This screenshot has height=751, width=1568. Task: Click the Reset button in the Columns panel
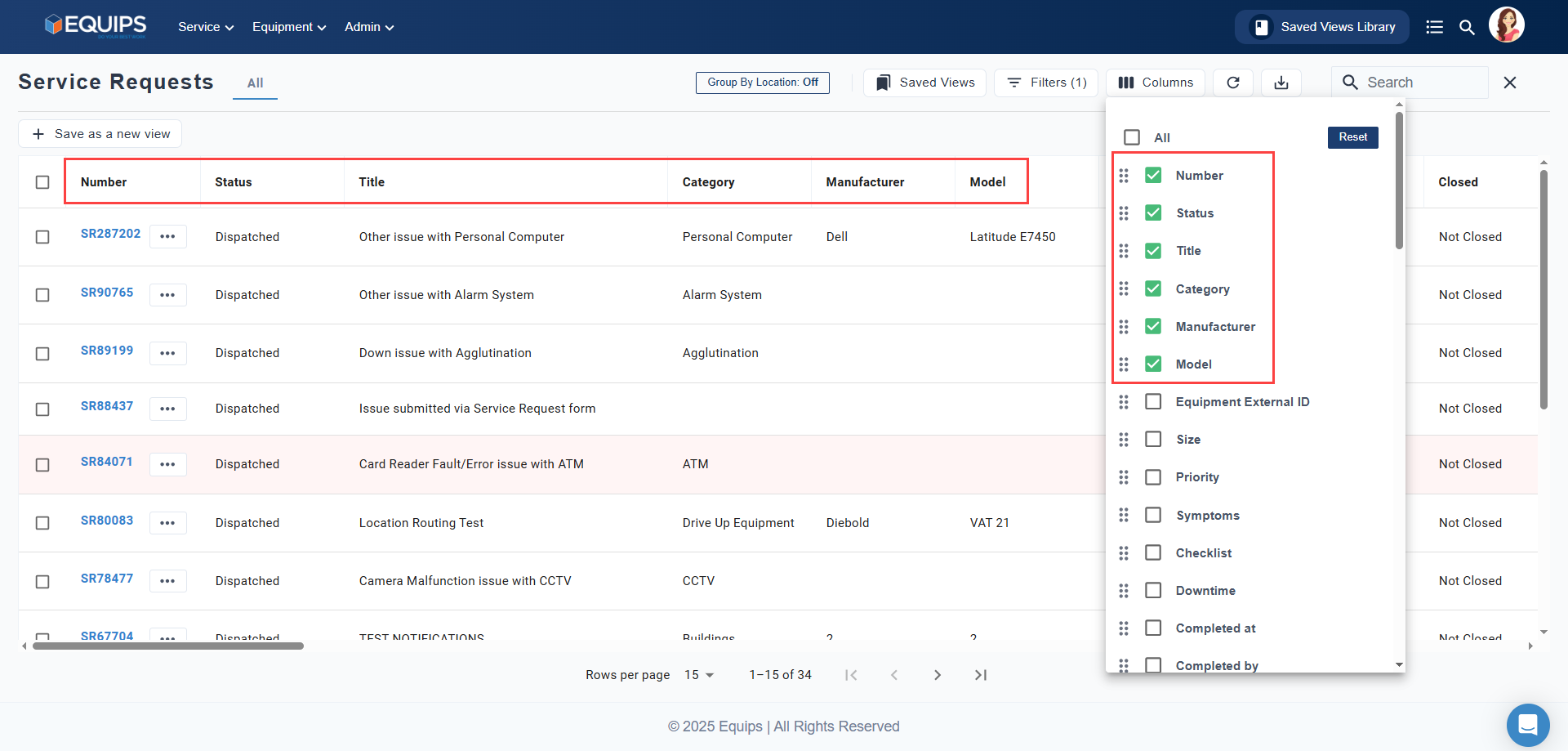[1352, 137]
